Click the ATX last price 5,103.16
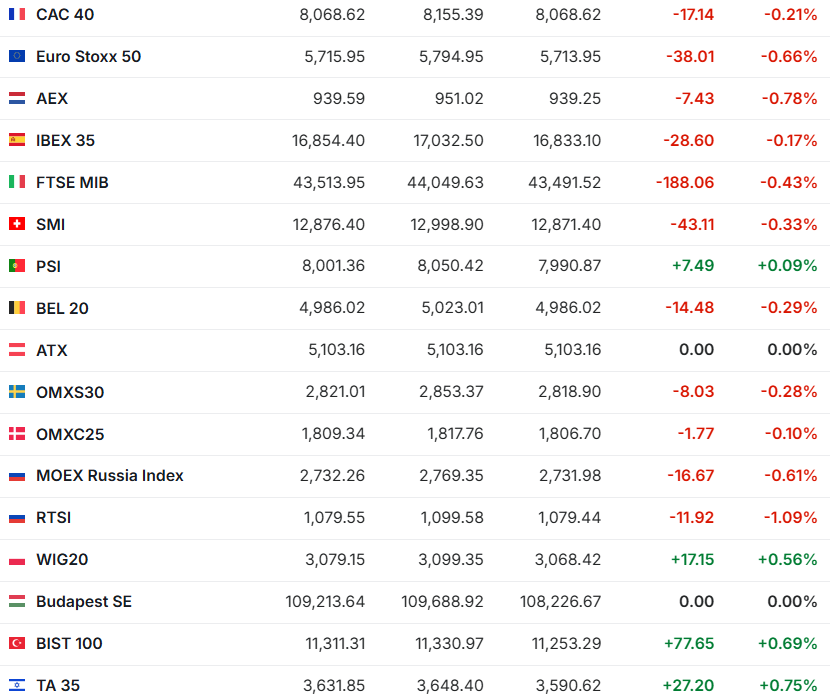The width and height of the screenshot is (830, 698). point(335,351)
